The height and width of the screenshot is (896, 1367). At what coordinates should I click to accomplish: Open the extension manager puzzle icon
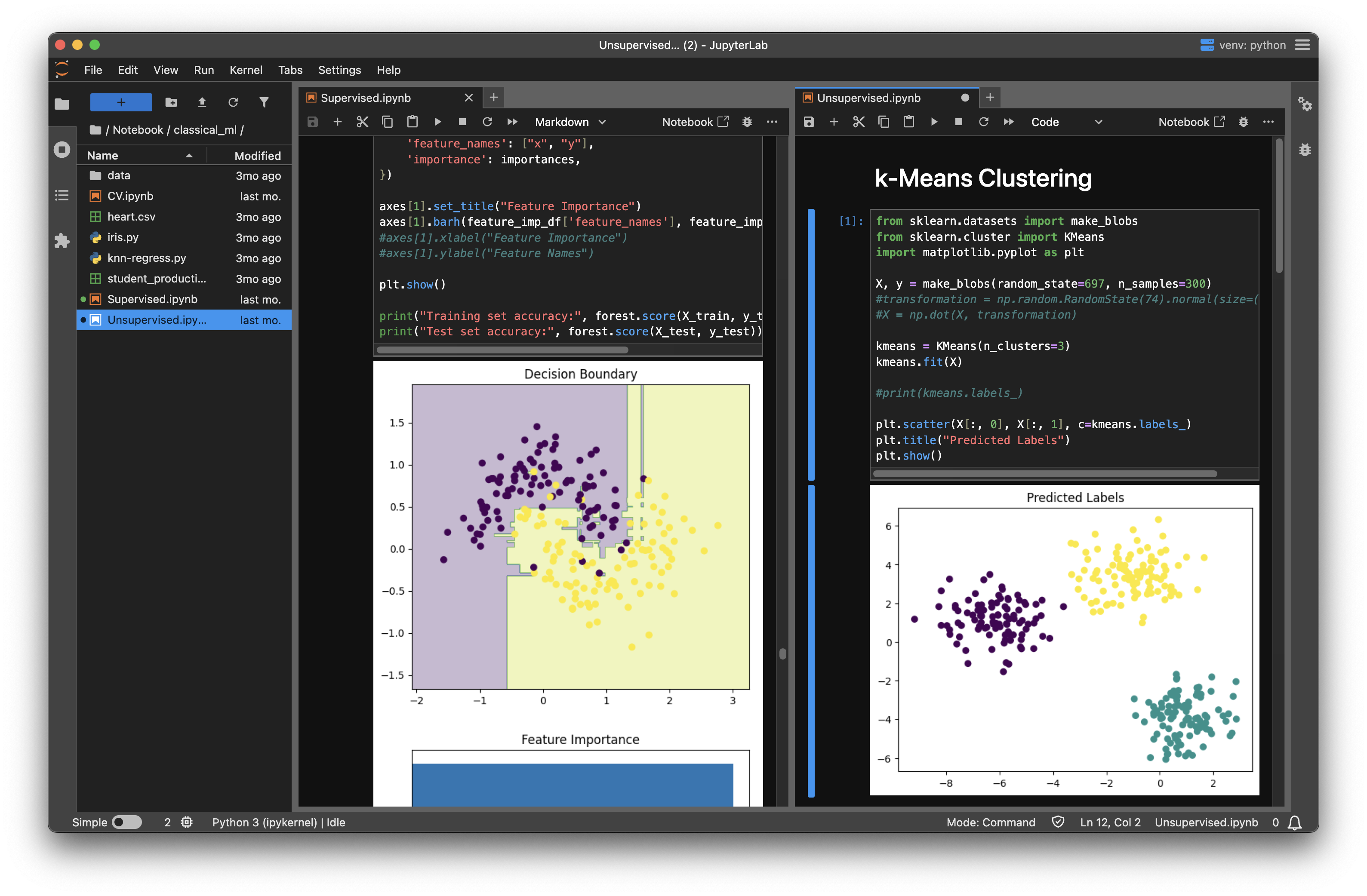(62, 240)
